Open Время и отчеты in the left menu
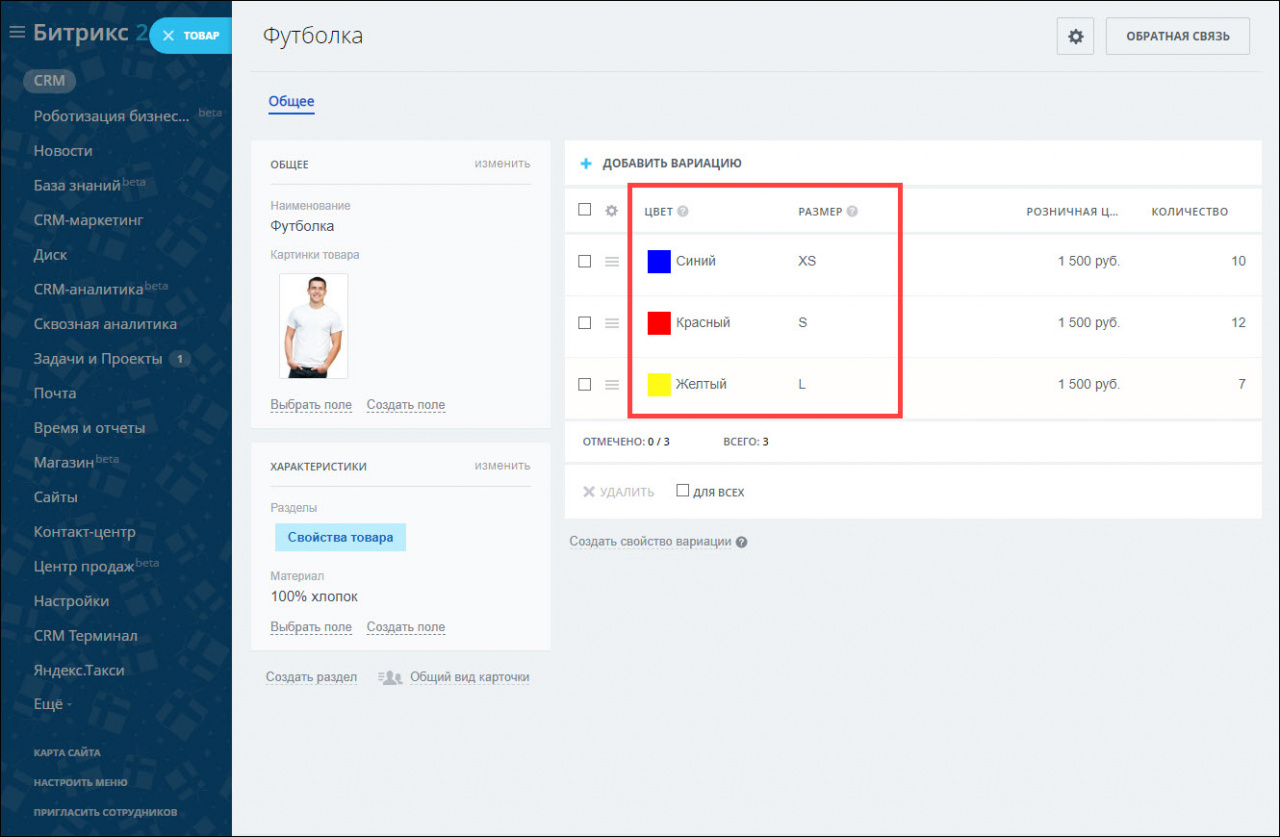The height and width of the screenshot is (837, 1280). pyautogui.click(x=89, y=428)
